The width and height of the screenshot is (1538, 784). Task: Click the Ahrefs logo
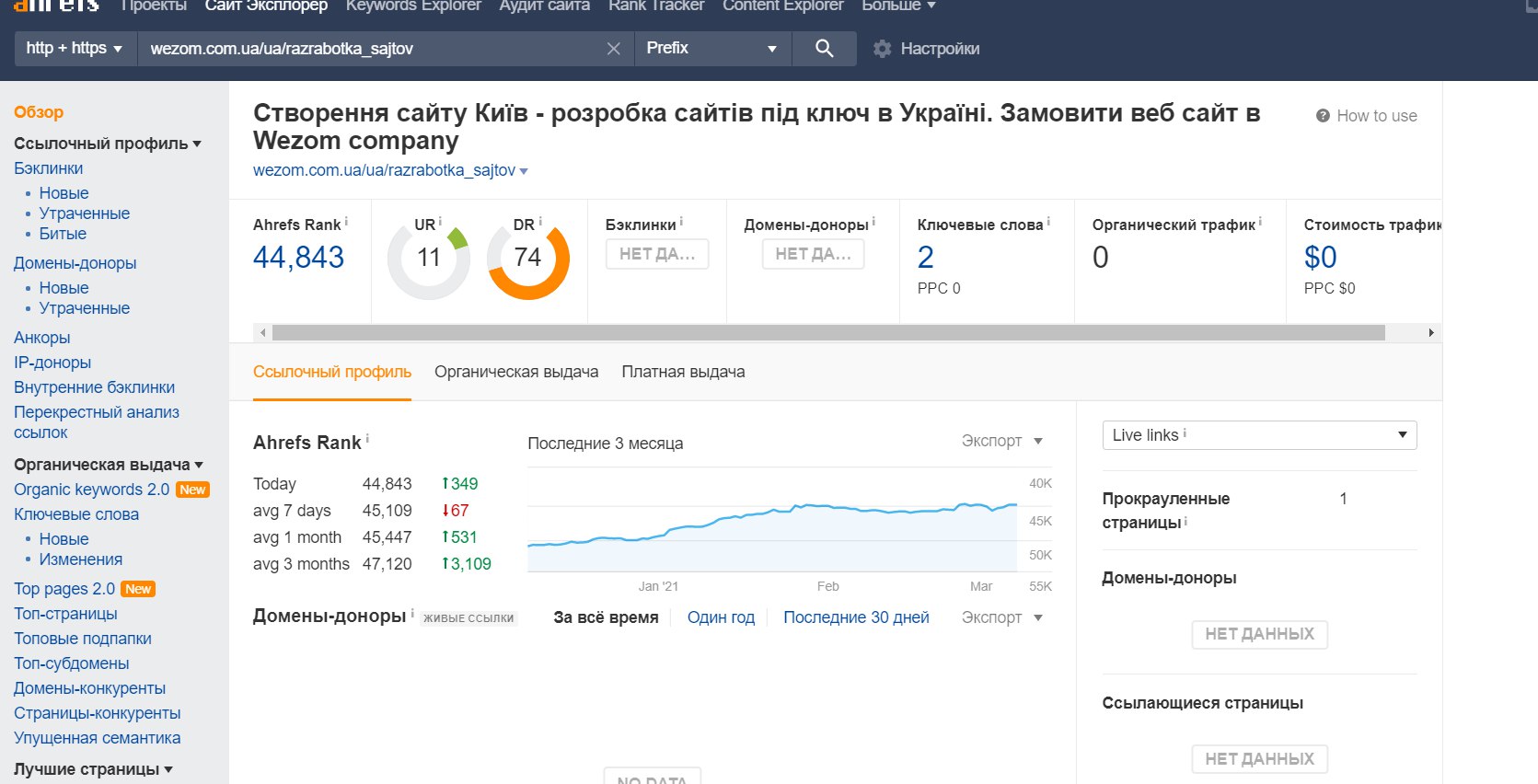pos(56,6)
